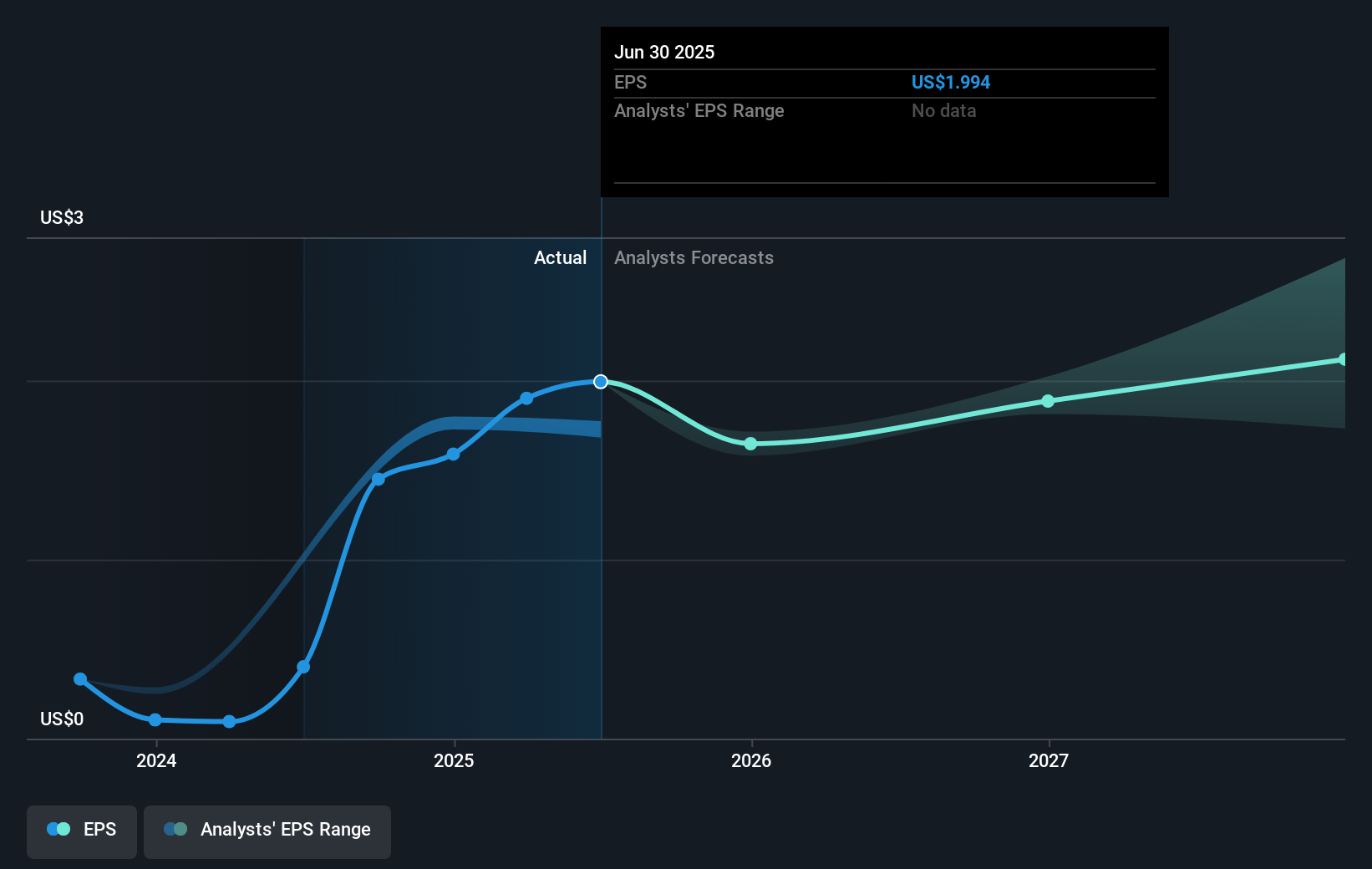Click the EPS data point directly above the 2024 axis label
This screenshot has height=869, width=1372.
click(155, 719)
